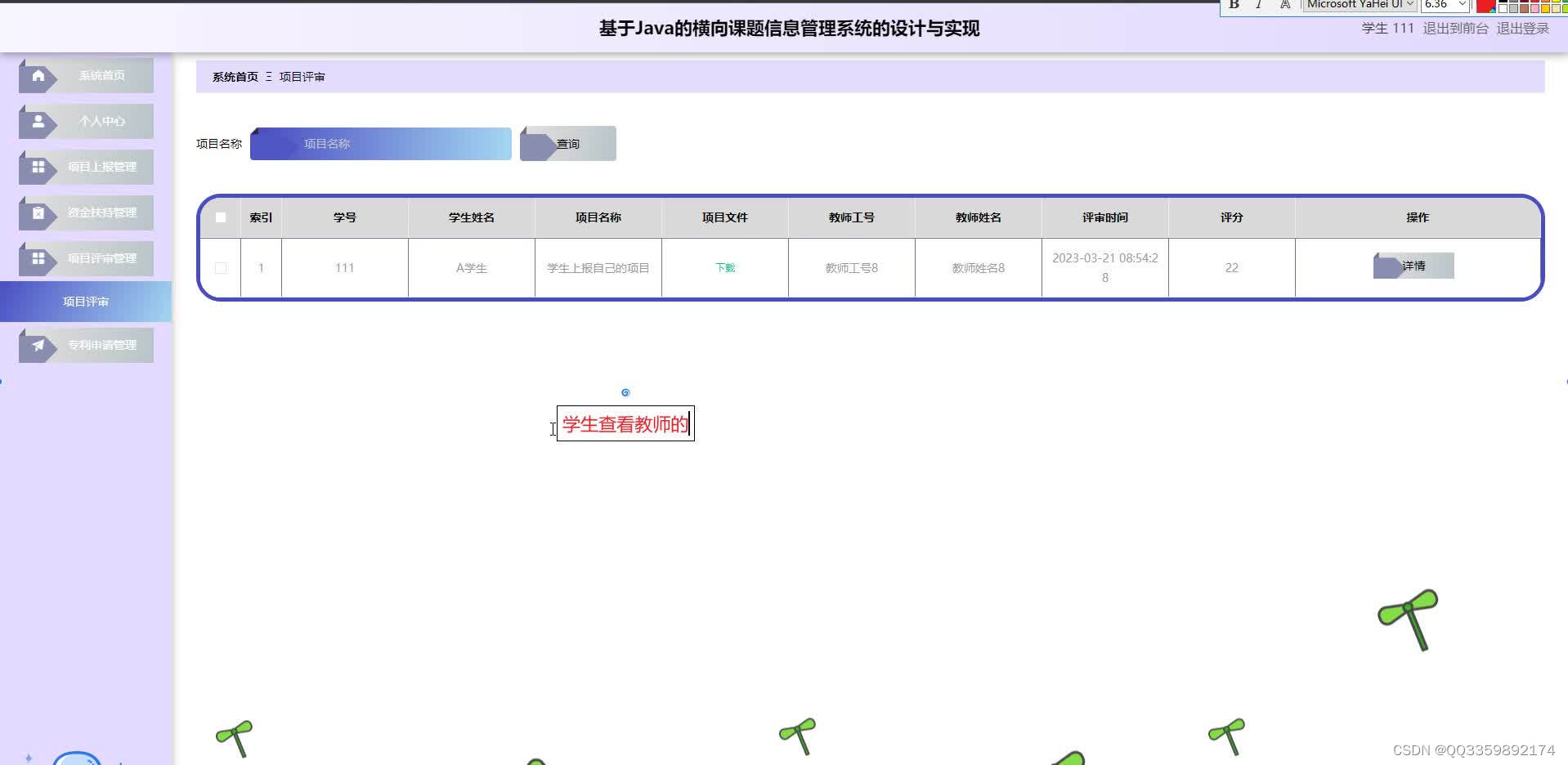The image size is (1568, 765).
Task: Open the 6.36 font size dropdown
Action: (1445, 5)
